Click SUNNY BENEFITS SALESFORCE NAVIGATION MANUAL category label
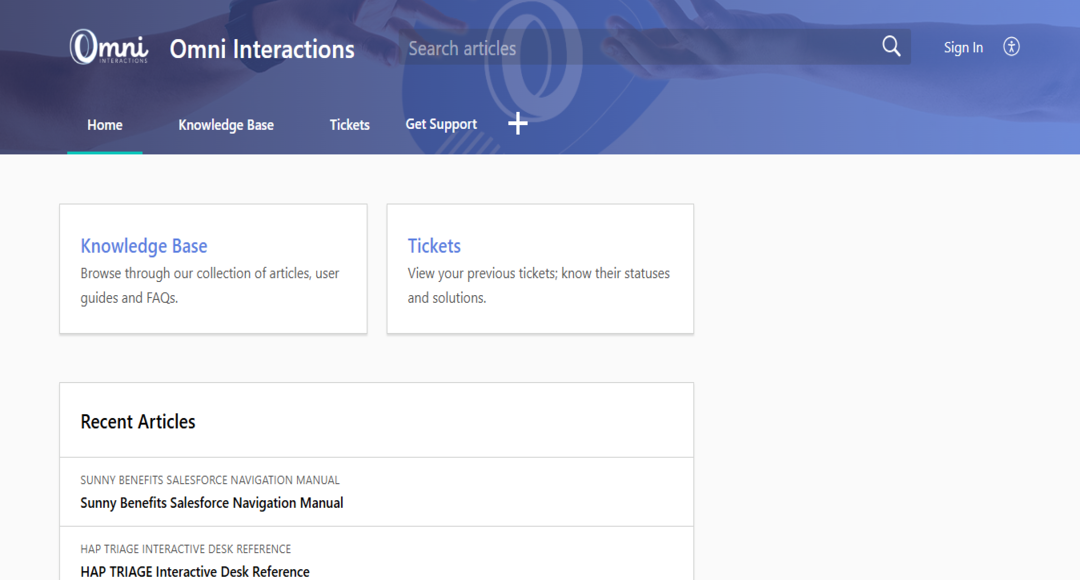 point(209,480)
